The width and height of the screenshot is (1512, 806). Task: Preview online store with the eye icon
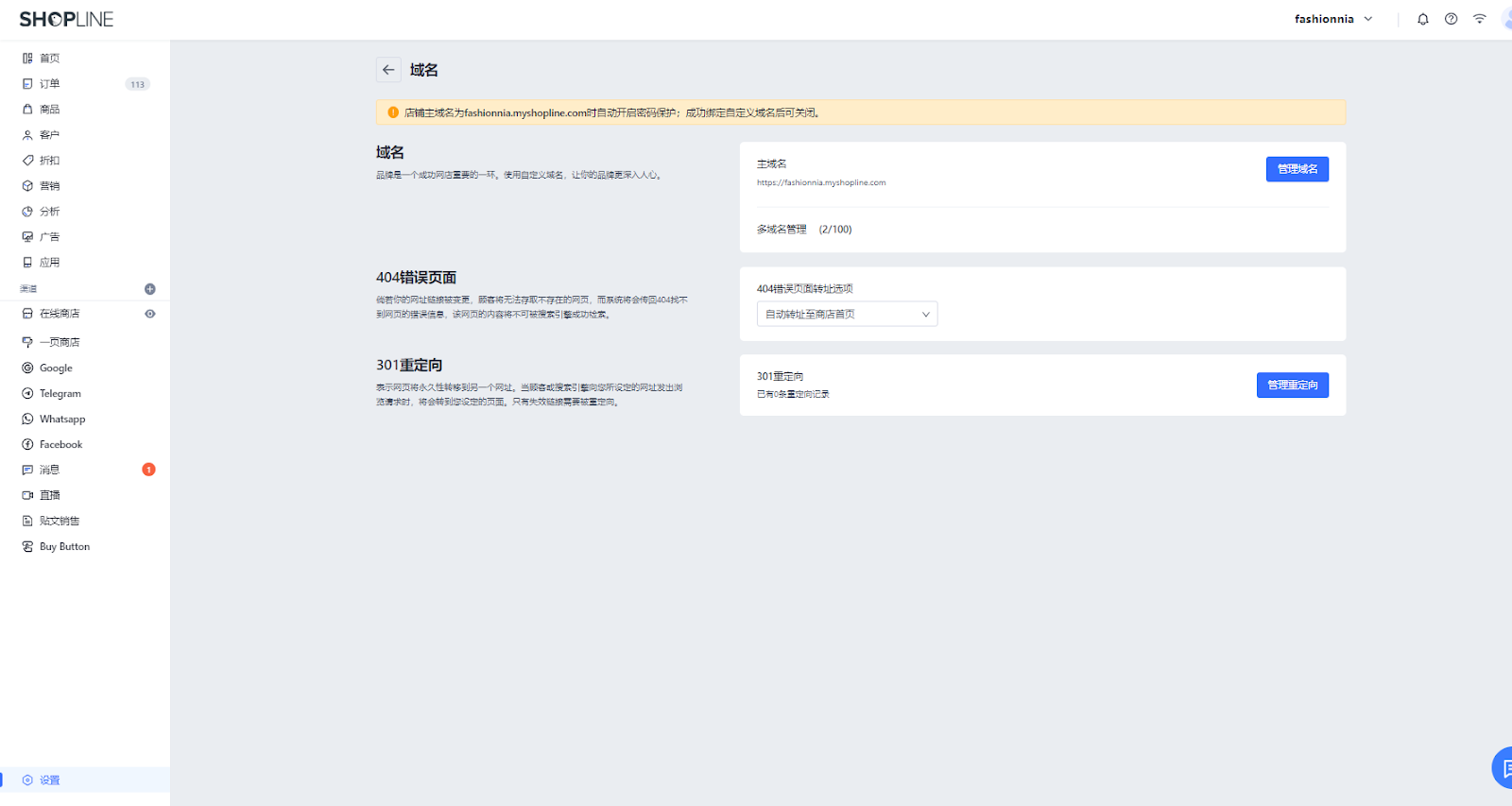coord(149,314)
